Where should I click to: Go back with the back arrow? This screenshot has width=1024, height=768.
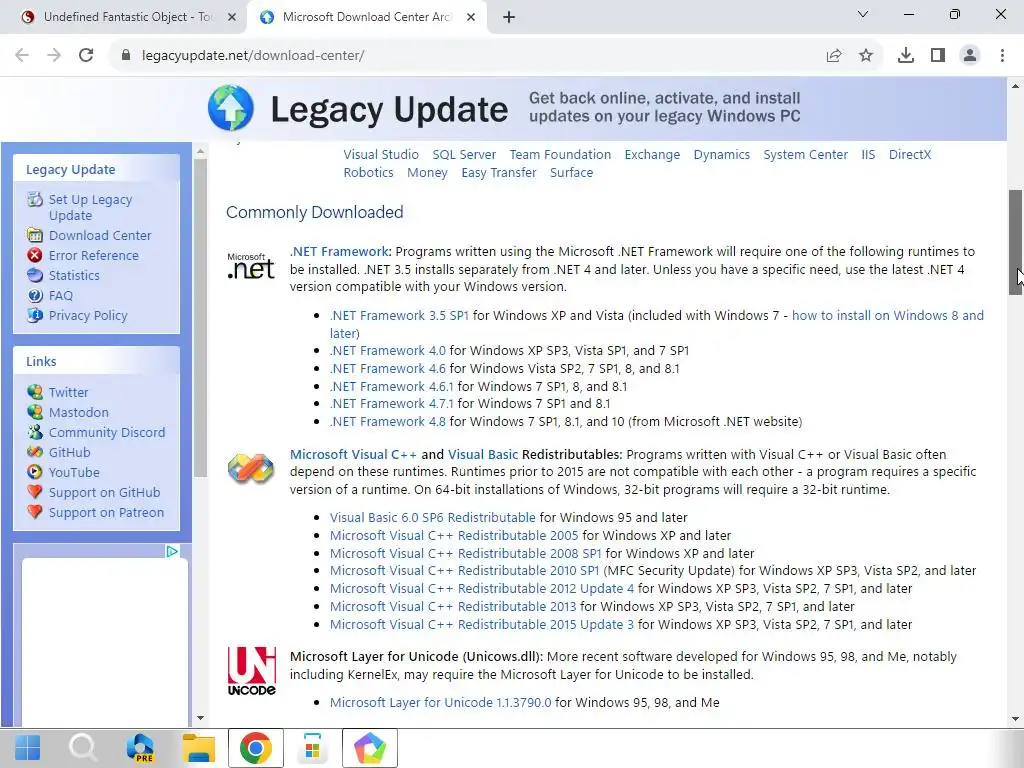(x=22, y=56)
